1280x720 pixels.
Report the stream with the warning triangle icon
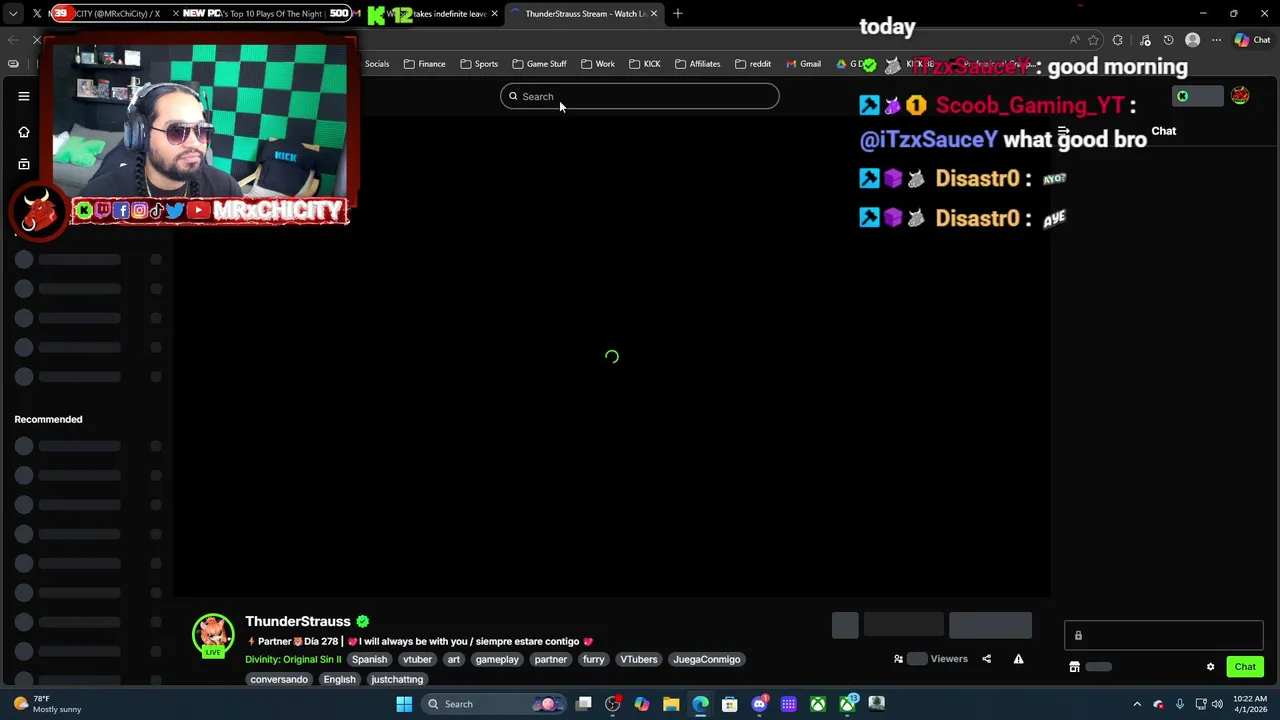(1018, 659)
